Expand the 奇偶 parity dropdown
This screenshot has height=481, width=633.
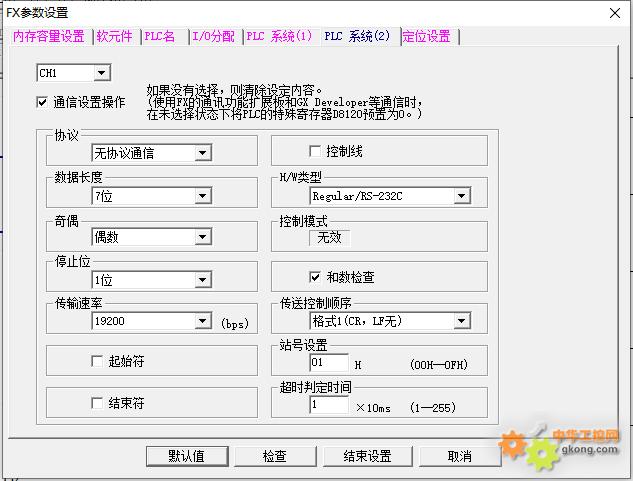coord(202,238)
